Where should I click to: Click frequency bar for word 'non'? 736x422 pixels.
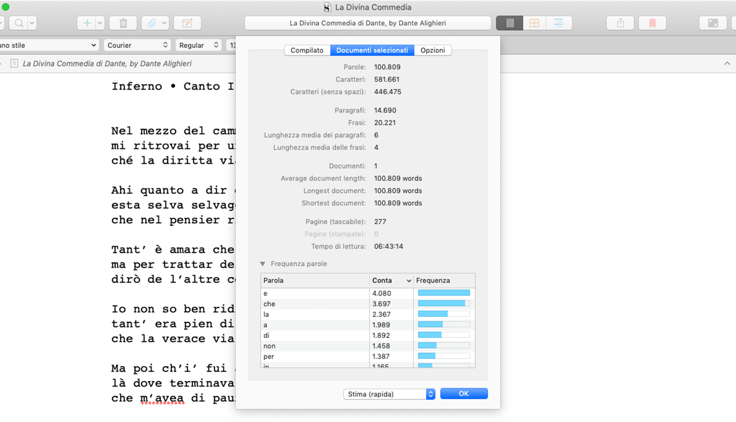(x=444, y=345)
